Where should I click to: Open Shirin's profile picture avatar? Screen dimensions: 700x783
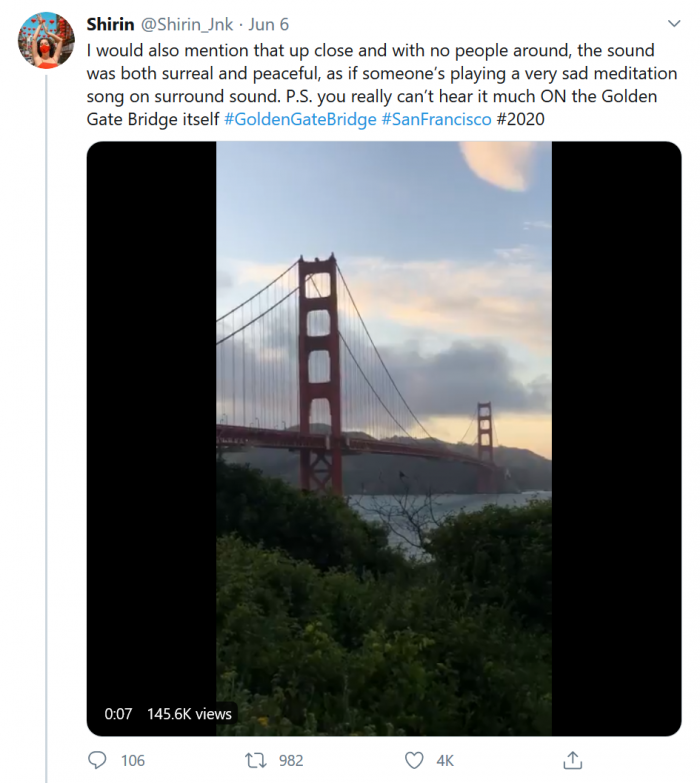click(46, 41)
